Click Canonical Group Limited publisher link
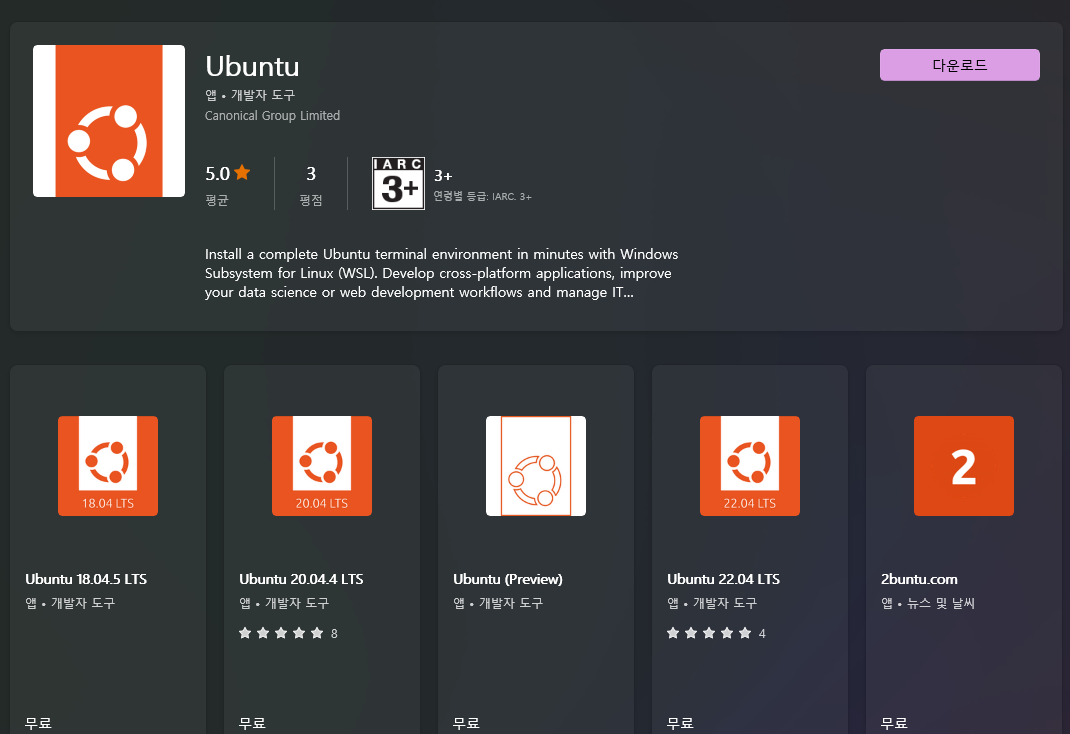 [272, 115]
